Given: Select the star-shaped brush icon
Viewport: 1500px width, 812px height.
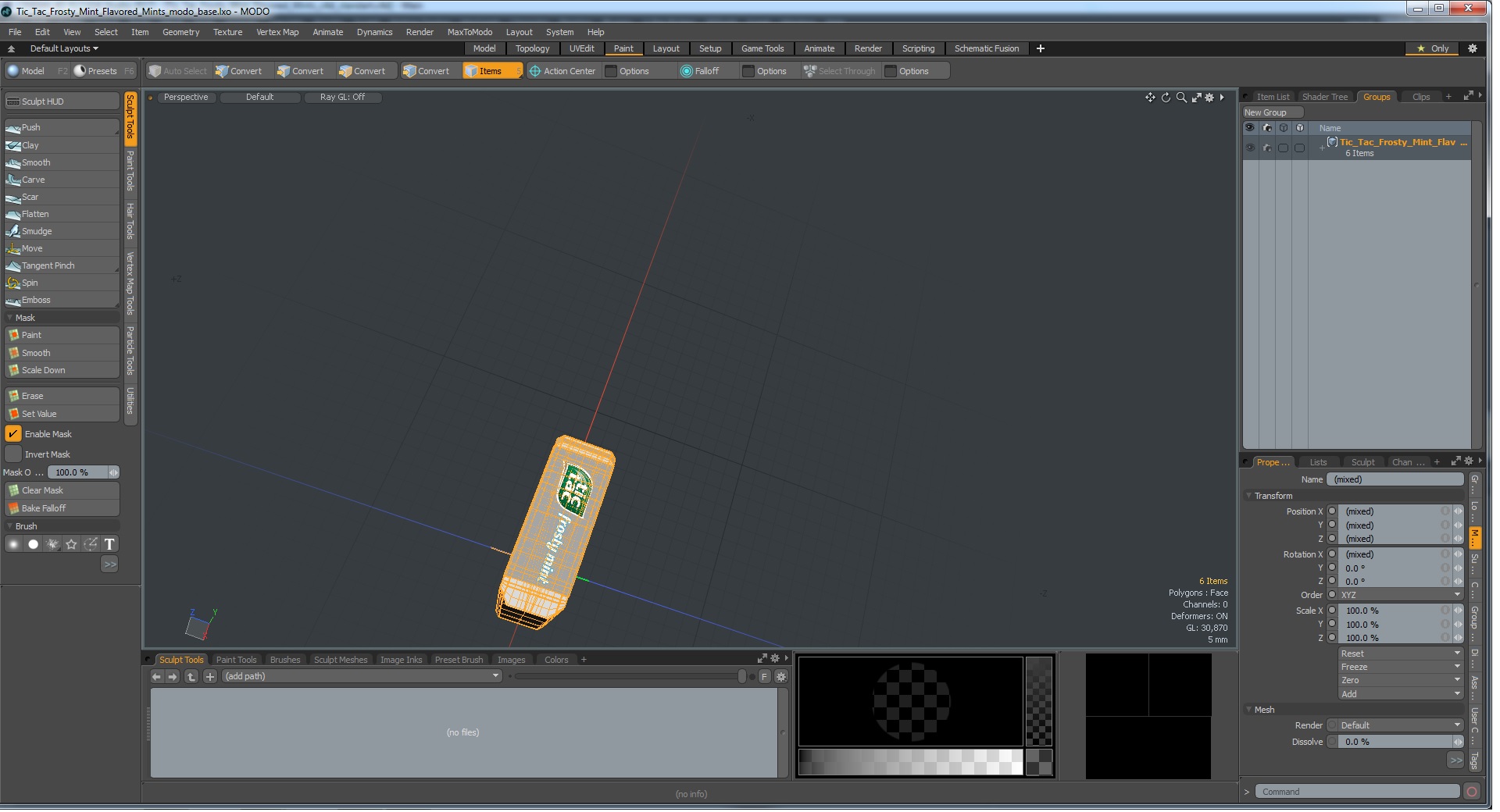Looking at the screenshot, I should (x=71, y=544).
